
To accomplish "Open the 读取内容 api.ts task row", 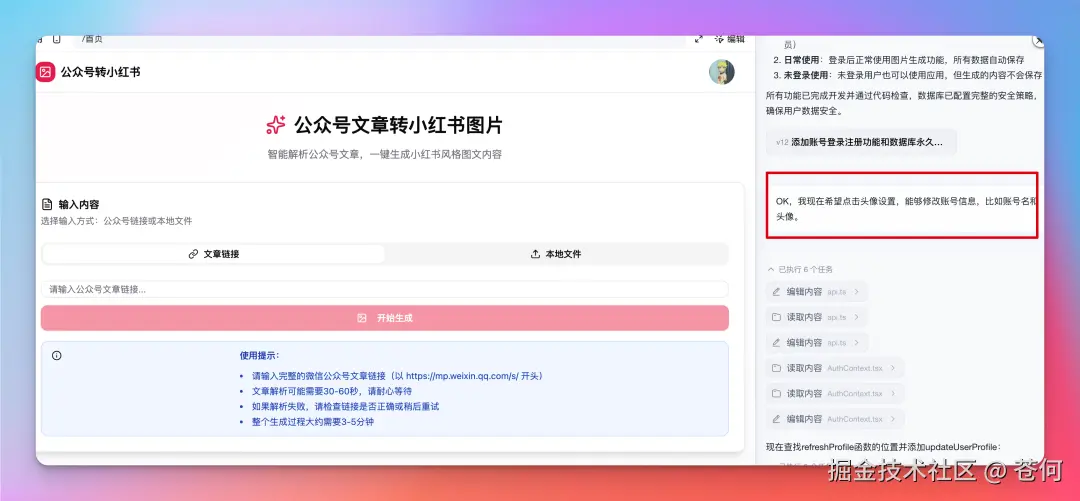I will 817,317.
